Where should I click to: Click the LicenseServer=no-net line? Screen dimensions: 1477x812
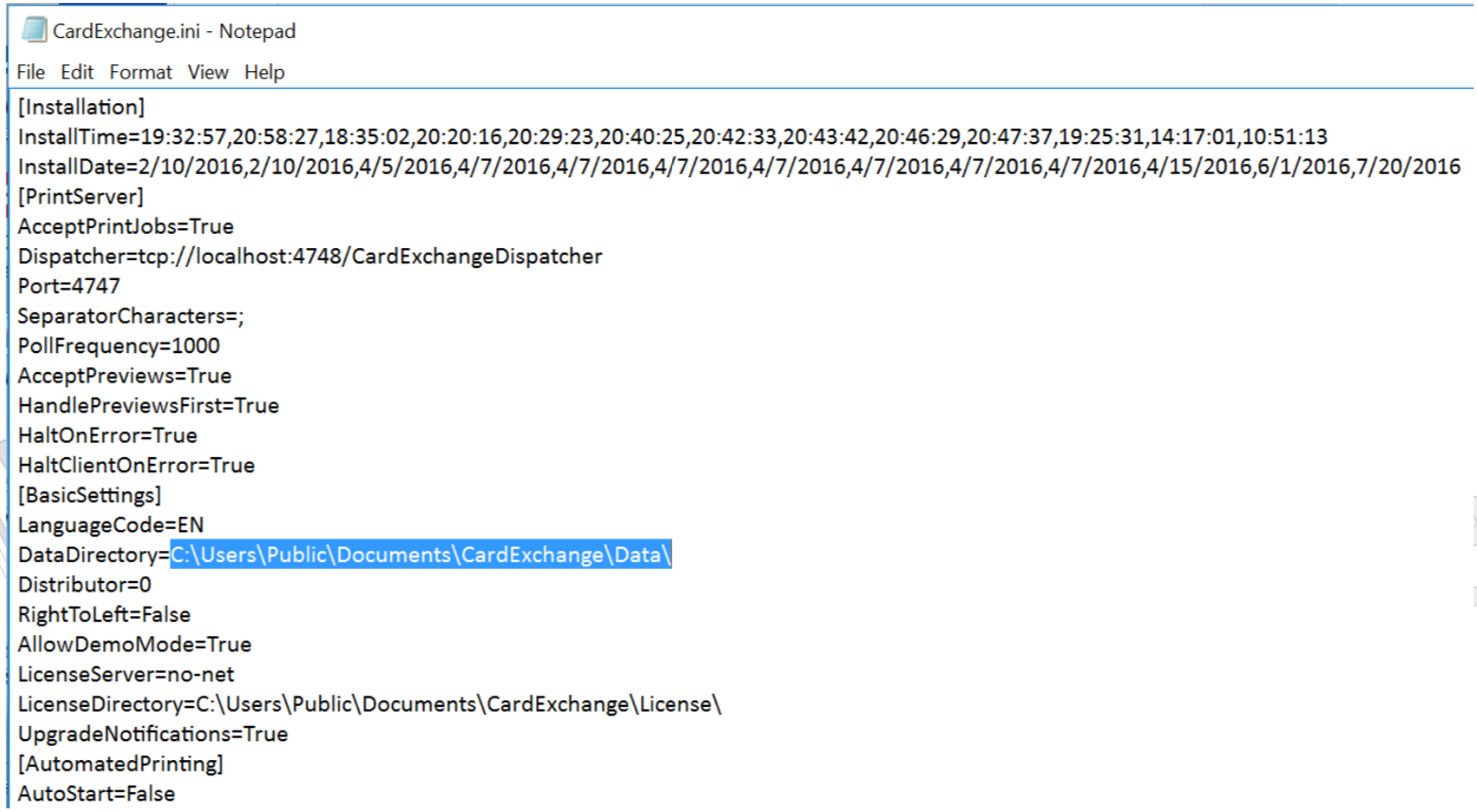pyautogui.click(x=126, y=675)
